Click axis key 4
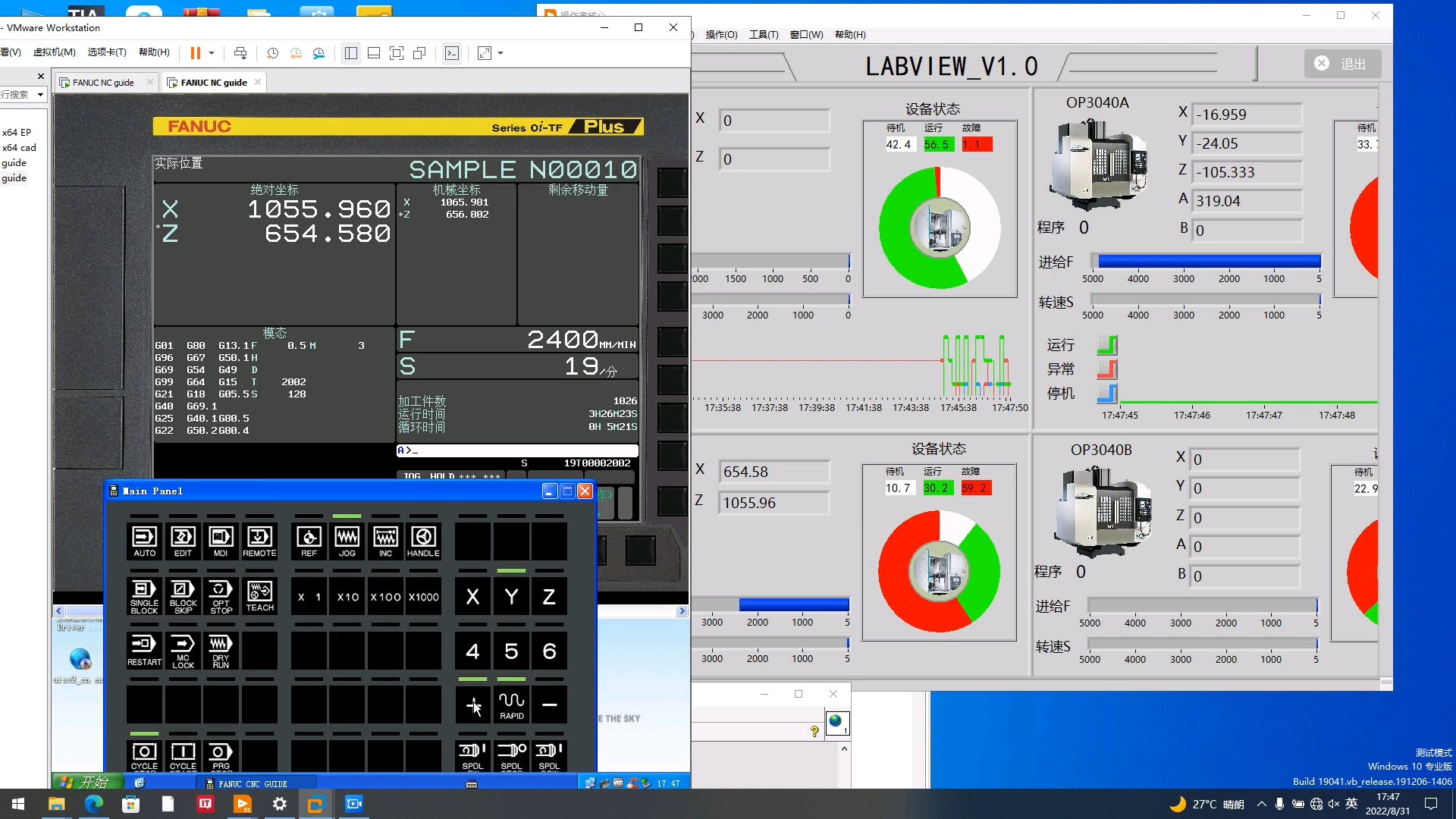 click(472, 651)
